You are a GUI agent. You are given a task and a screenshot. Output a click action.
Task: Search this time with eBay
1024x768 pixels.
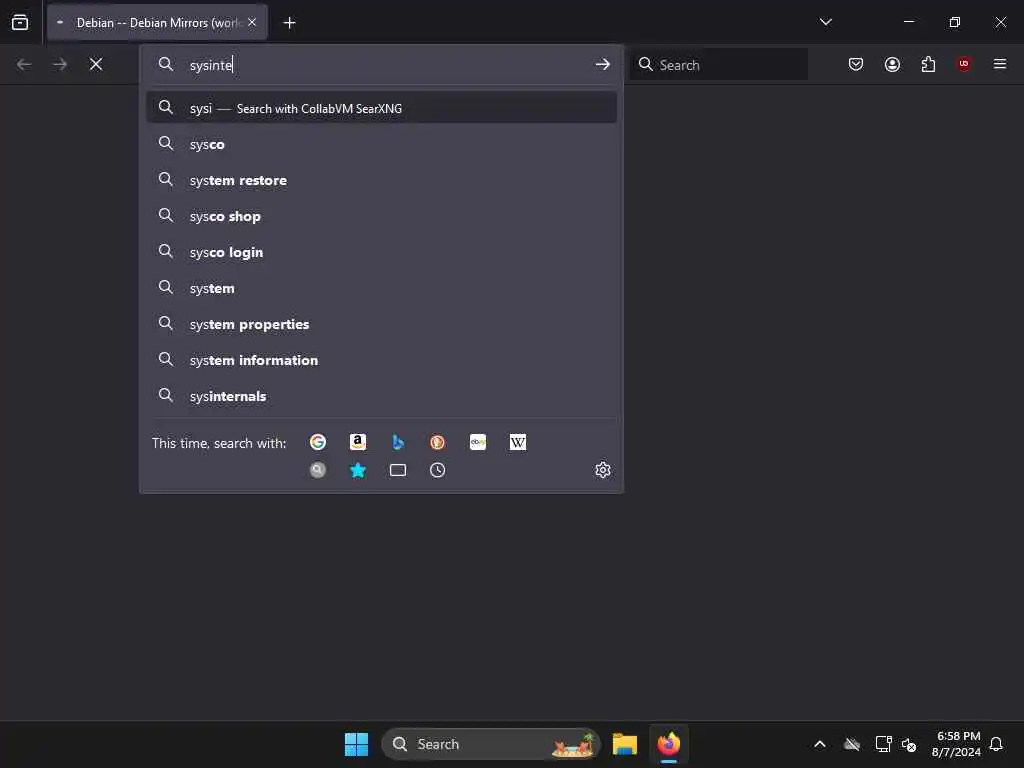pyautogui.click(x=478, y=442)
